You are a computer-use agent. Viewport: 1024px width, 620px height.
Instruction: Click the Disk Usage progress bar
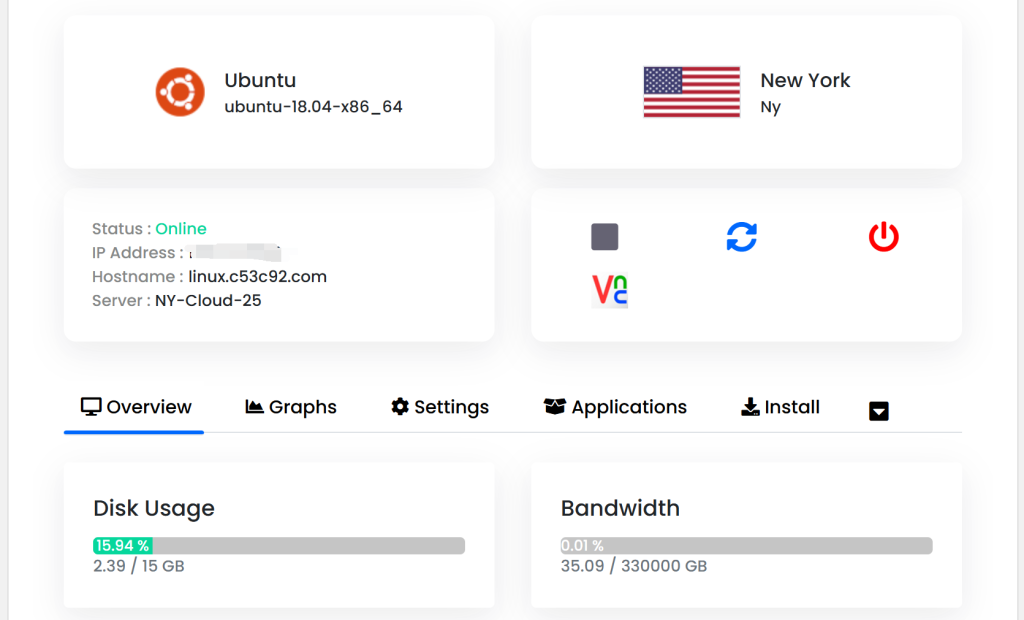pos(279,546)
